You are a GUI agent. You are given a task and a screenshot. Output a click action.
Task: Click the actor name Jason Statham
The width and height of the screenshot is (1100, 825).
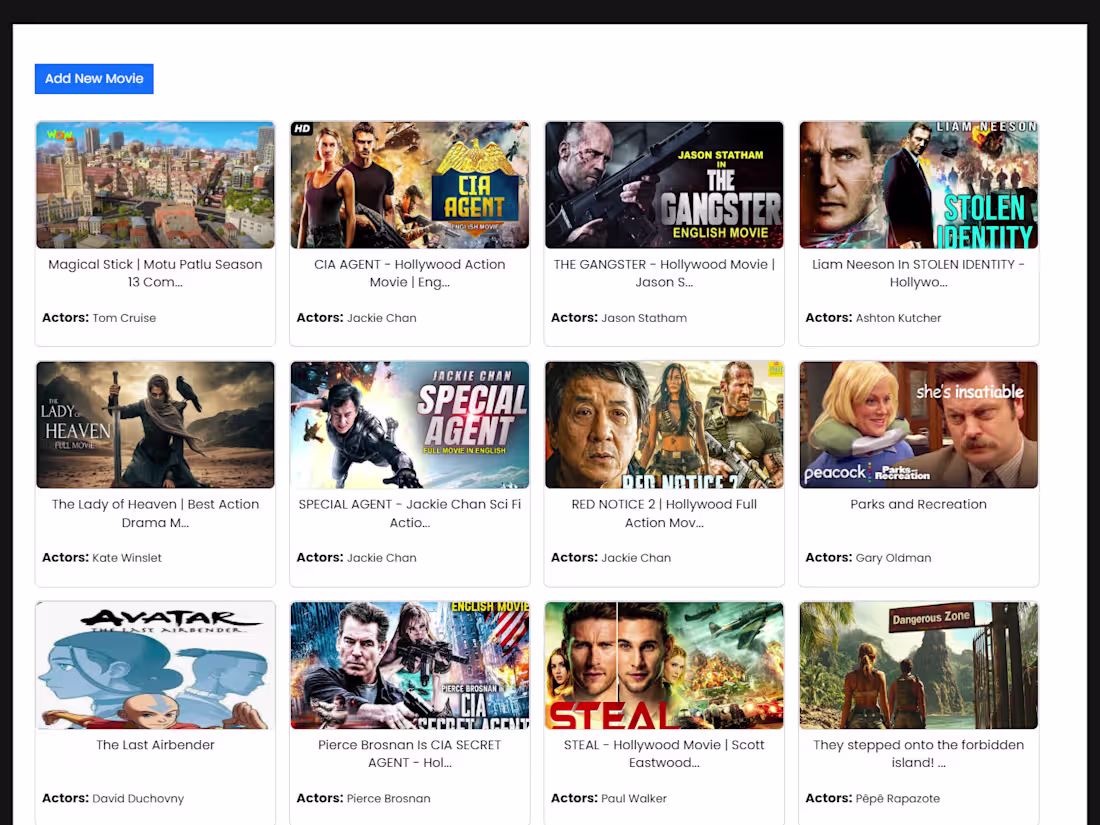tap(646, 317)
